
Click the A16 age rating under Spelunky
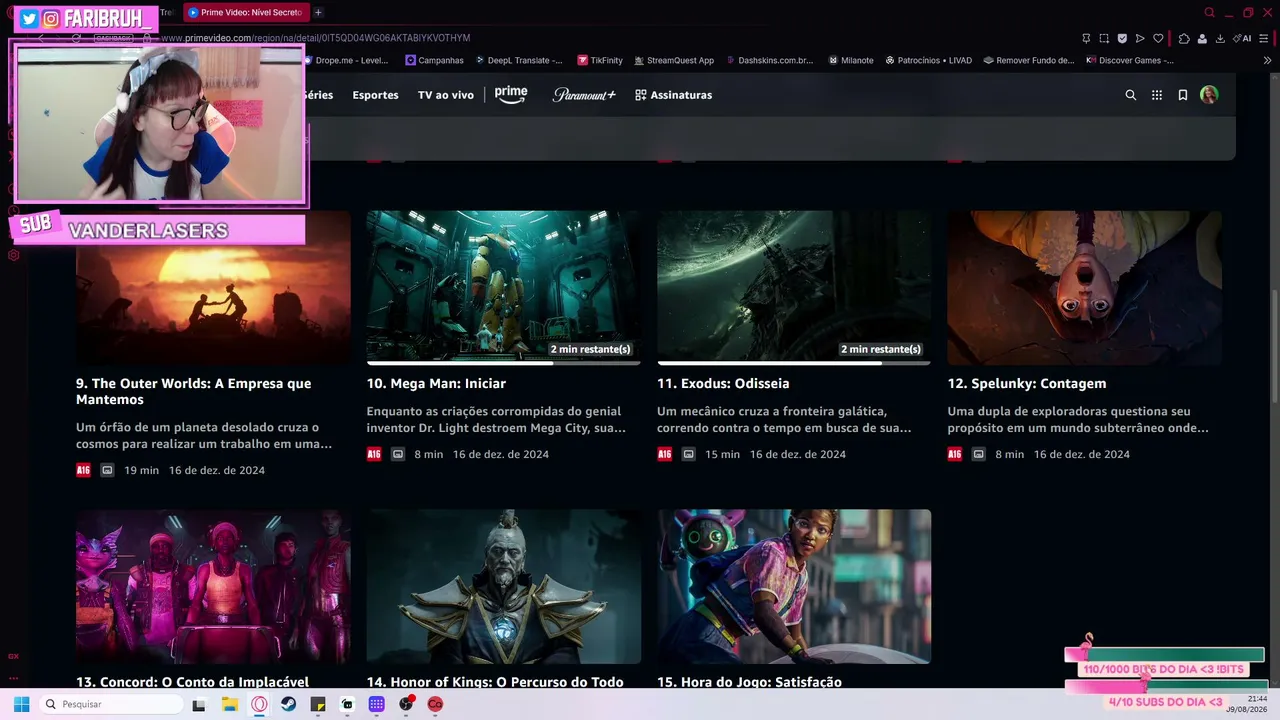[955, 454]
